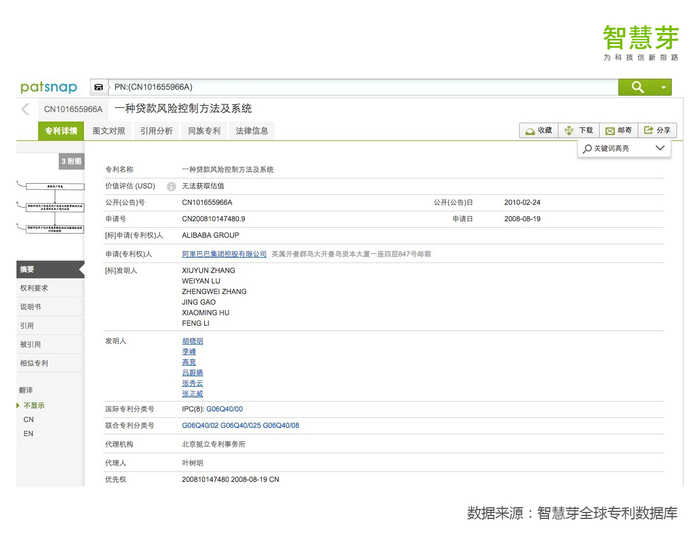Viewport: 700px width, 543px height.
Task: Open IPC classification G06Q40/00
Action: (225, 409)
